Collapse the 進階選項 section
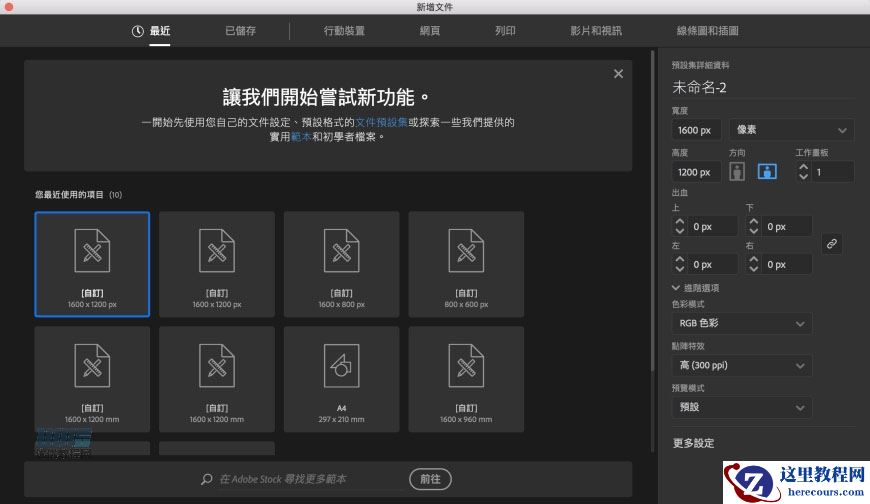 coord(696,288)
